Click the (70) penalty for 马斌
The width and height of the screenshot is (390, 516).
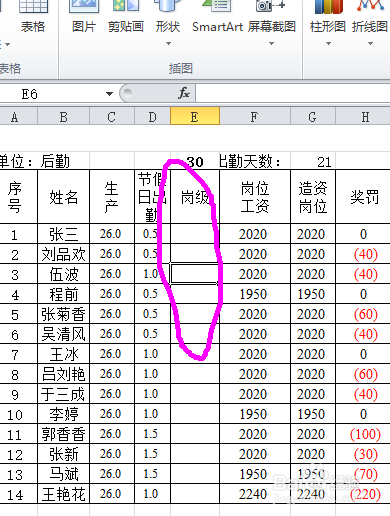tap(363, 474)
